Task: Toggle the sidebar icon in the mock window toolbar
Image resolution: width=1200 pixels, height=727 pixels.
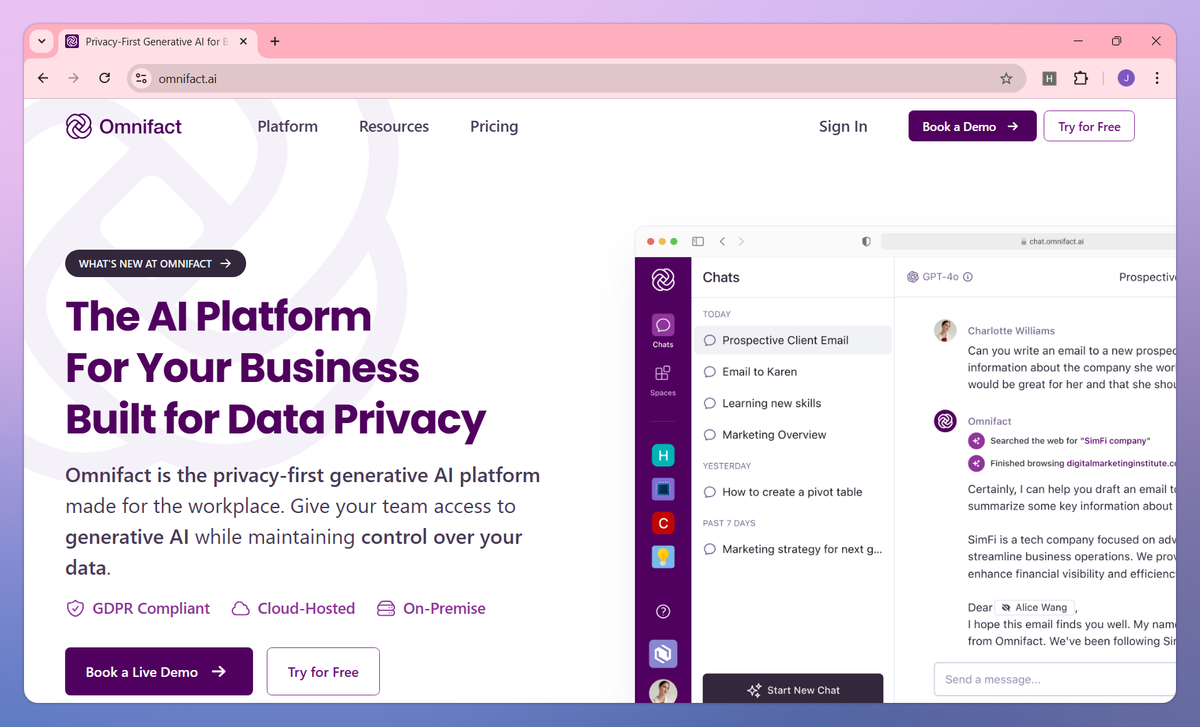Action: click(698, 241)
